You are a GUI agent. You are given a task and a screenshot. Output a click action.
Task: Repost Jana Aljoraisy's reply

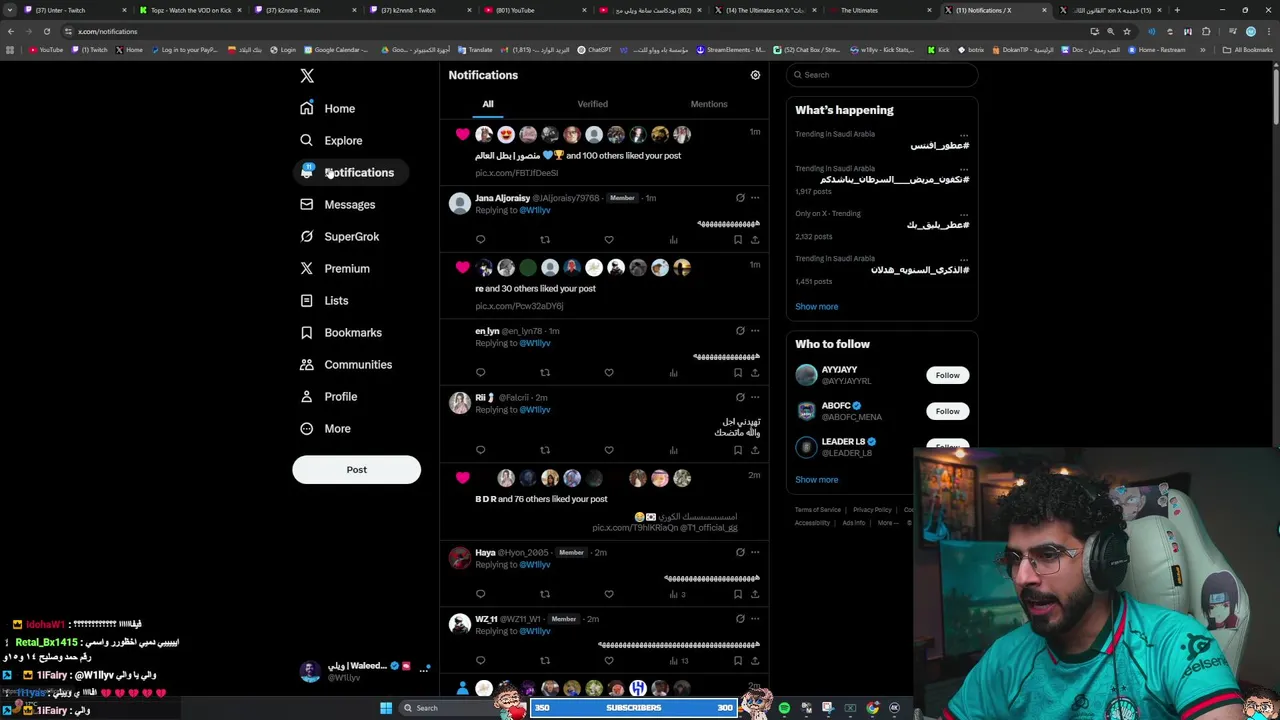coord(545,240)
